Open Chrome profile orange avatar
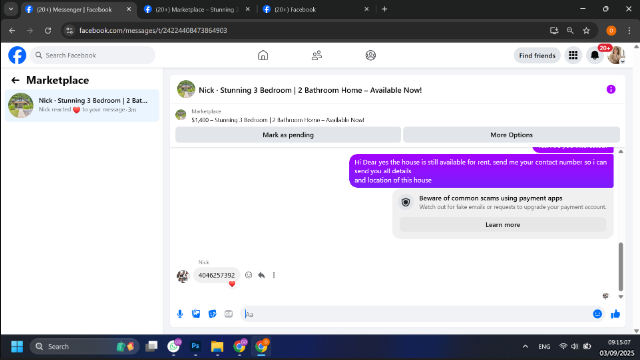Image resolution: width=640 pixels, height=360 pixels. click(x=611, y=31)
